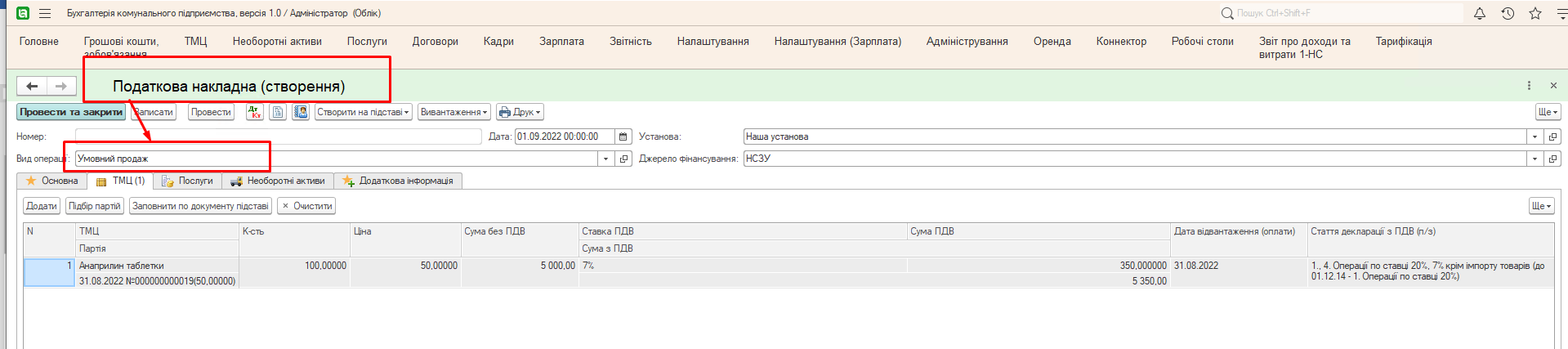
Task: Show Дт/Кт document postings icon
Action: pyautogui.click(x=255, y=112)
